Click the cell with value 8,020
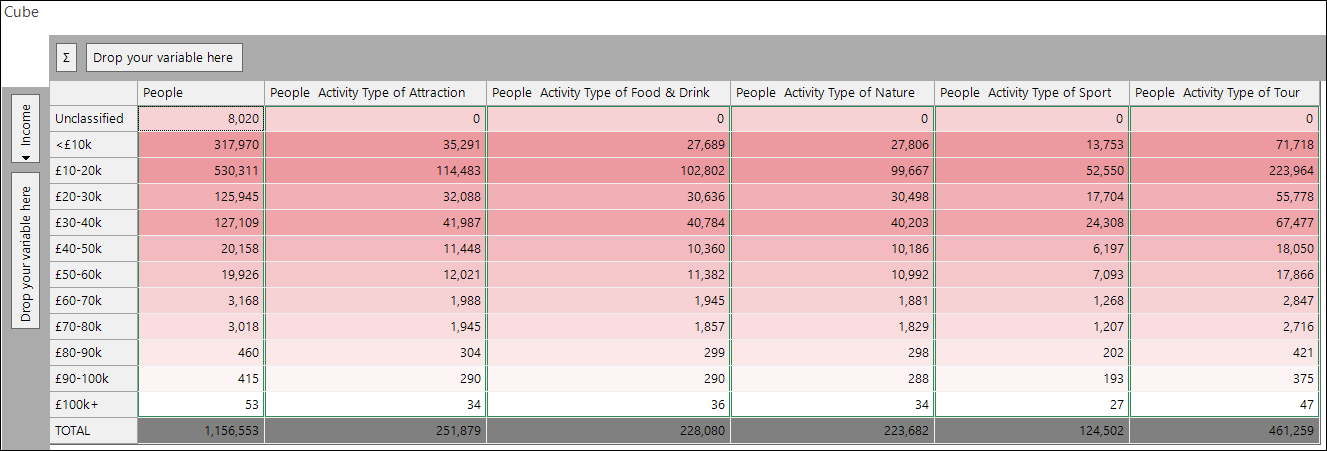Image resolution: width=1327 pixels, height=451 pixels. 201,118
